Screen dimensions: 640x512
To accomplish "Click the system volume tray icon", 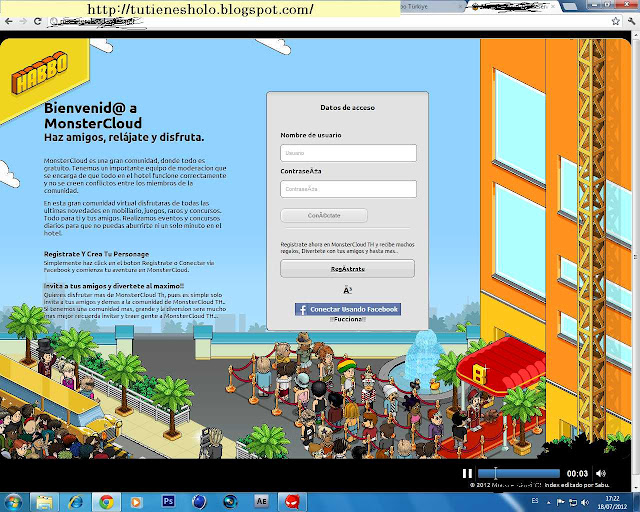I will (585, 502).
